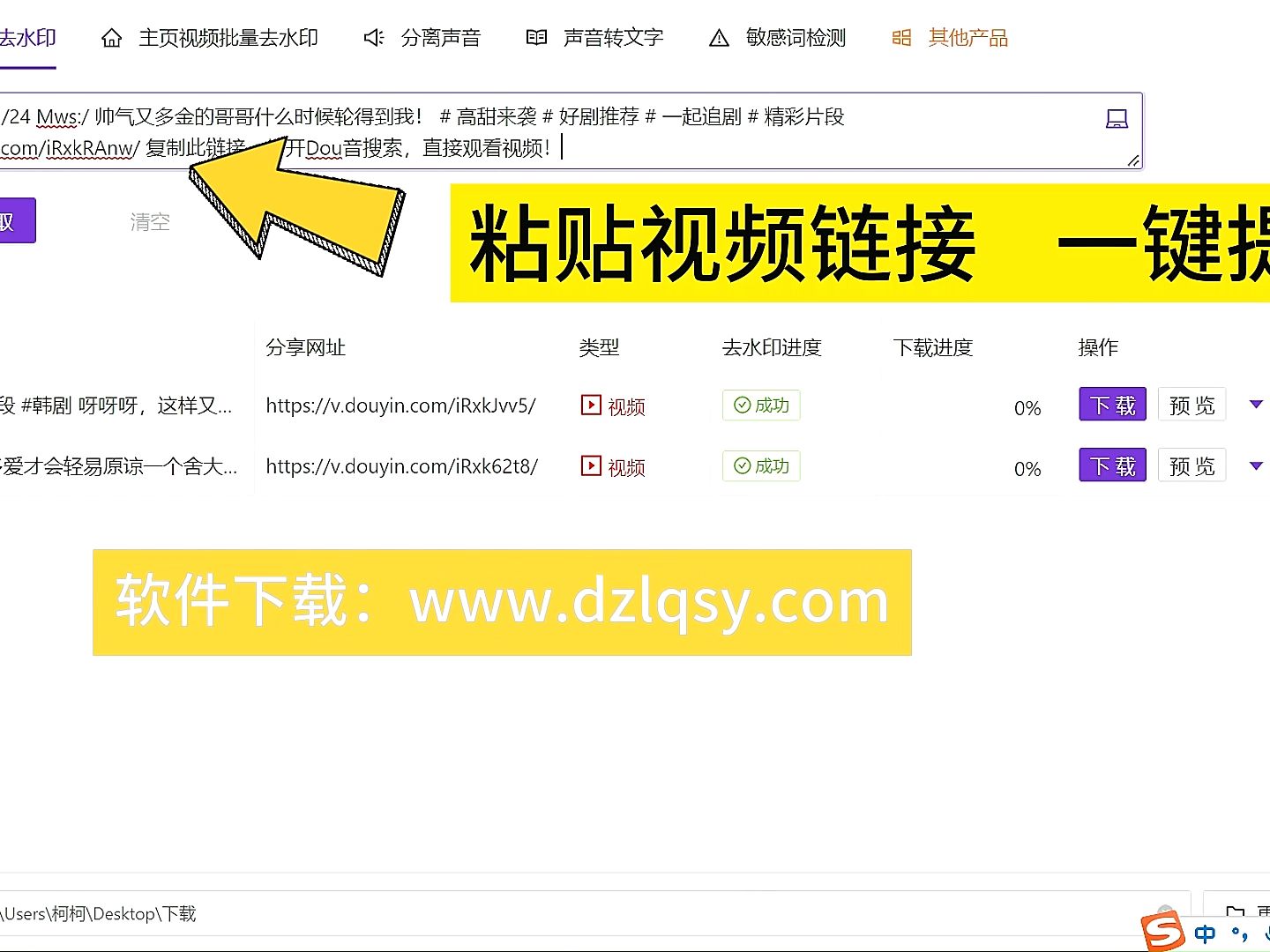
Task: Click the Sogou input method S icon
Action: click(1162, 932)
